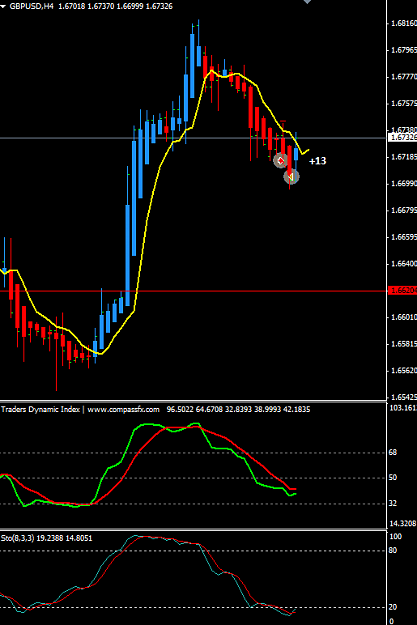
Task: Click the TDI scale value 14.3208
Action: point(403,523)
